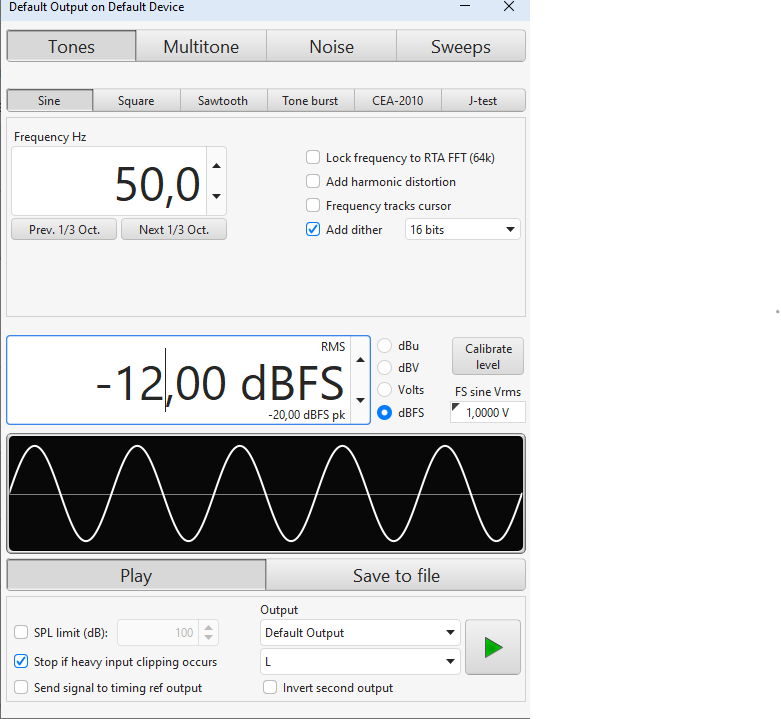Viewport: 781px width, 719px height.
Task: Check Add harmonic distortion option
Action: pyautogui.click(x=314, y=182)
